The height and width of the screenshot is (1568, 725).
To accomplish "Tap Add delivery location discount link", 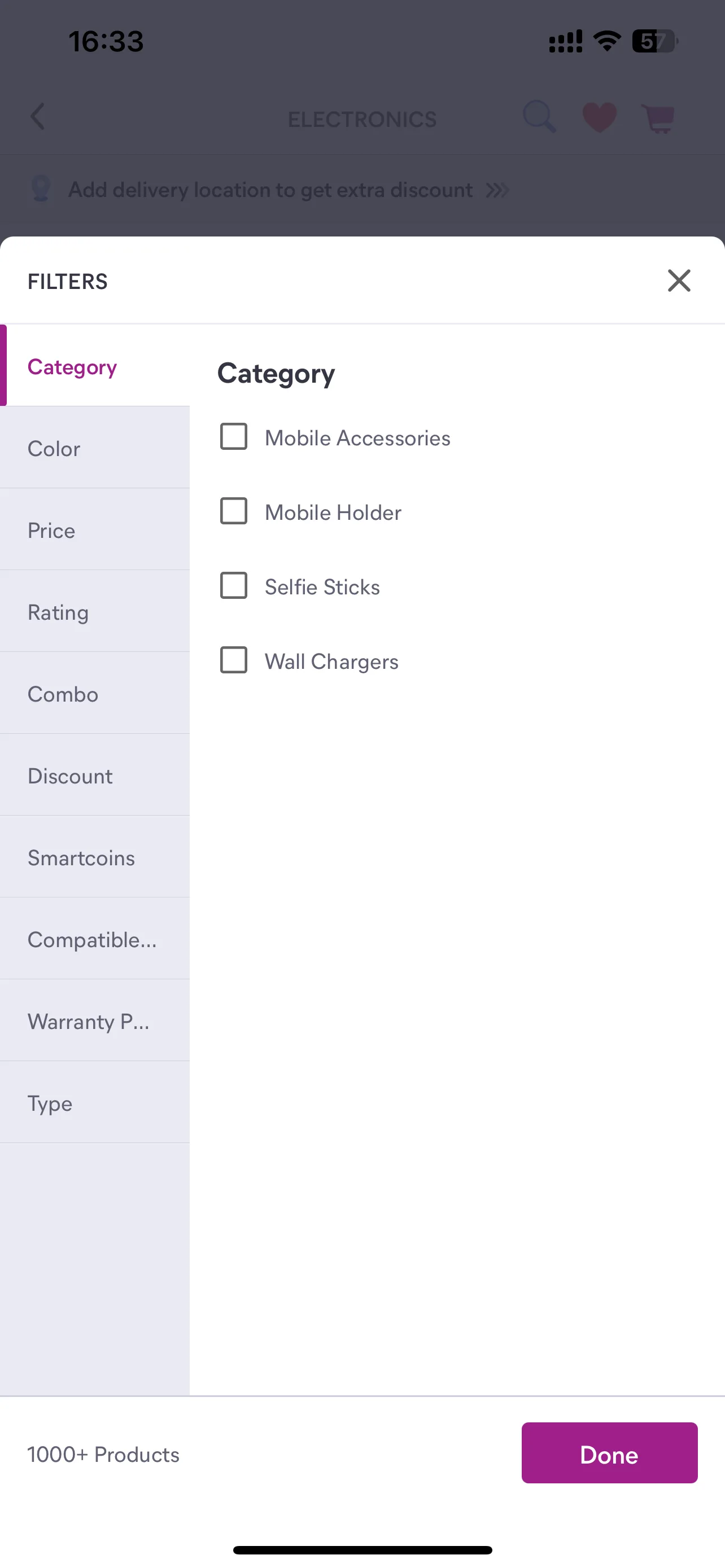I will pyautogui.click(x=270, y=190).
